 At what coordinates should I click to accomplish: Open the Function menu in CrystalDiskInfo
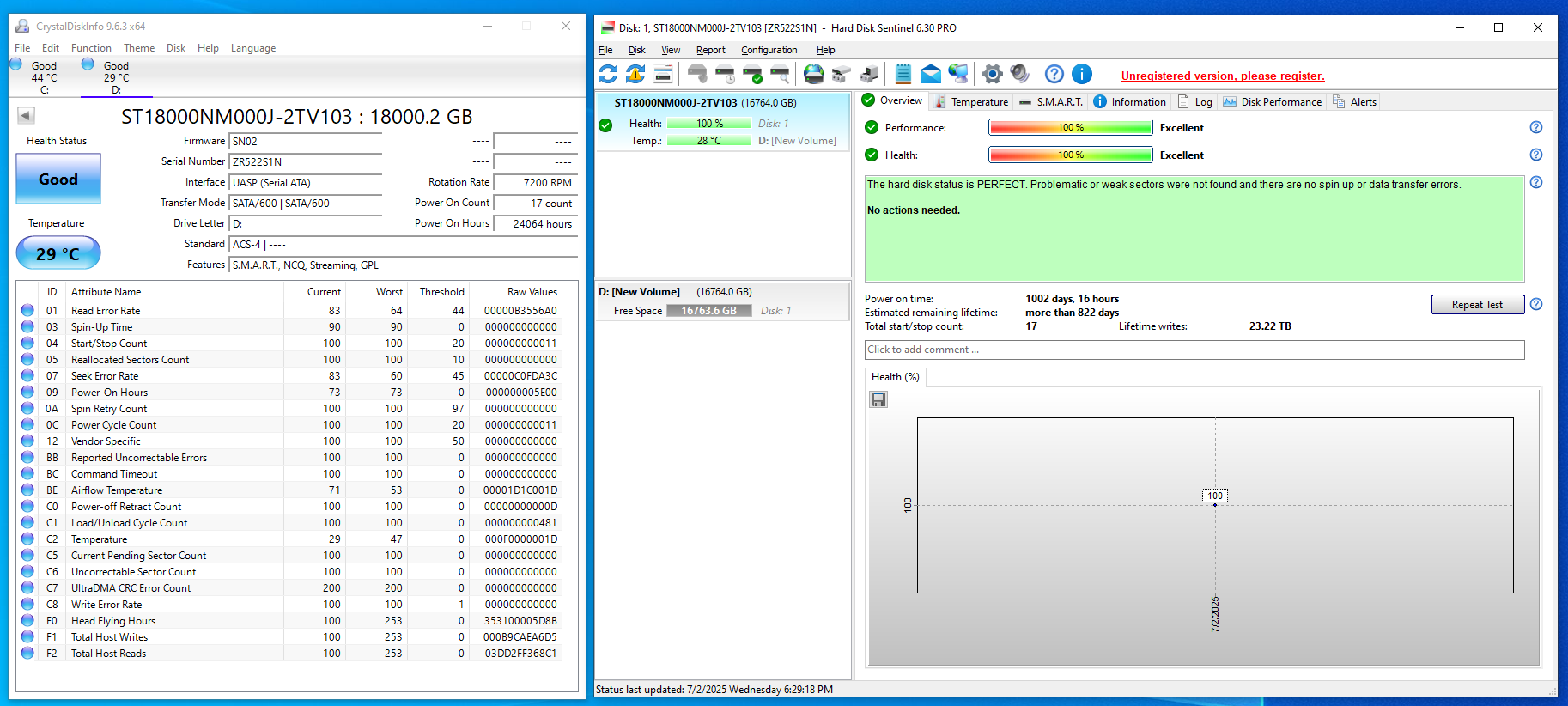(91, 48)
